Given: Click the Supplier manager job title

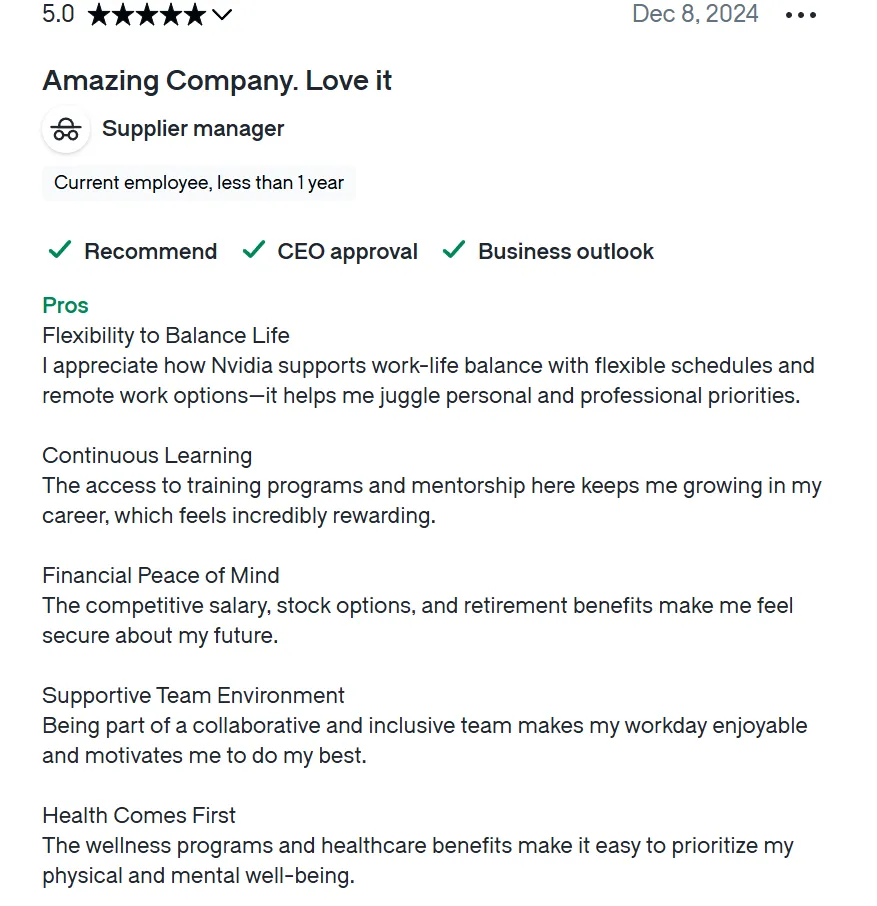Looking at the screenshot, I should coord(193,128).
